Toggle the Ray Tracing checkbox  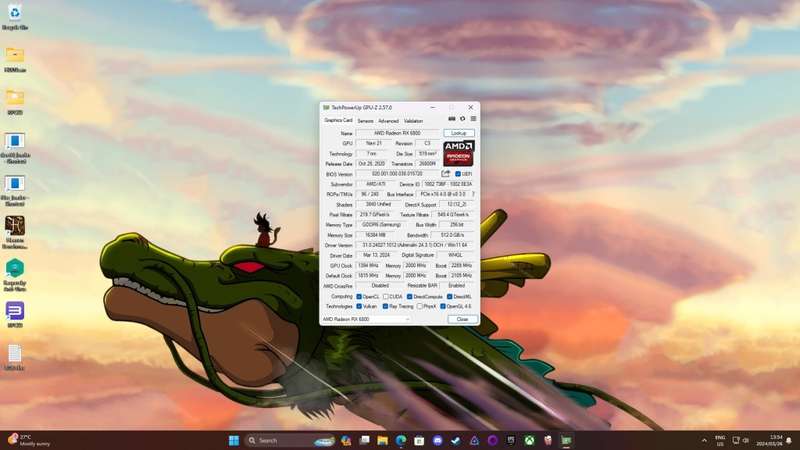click(x=386, y=306)
